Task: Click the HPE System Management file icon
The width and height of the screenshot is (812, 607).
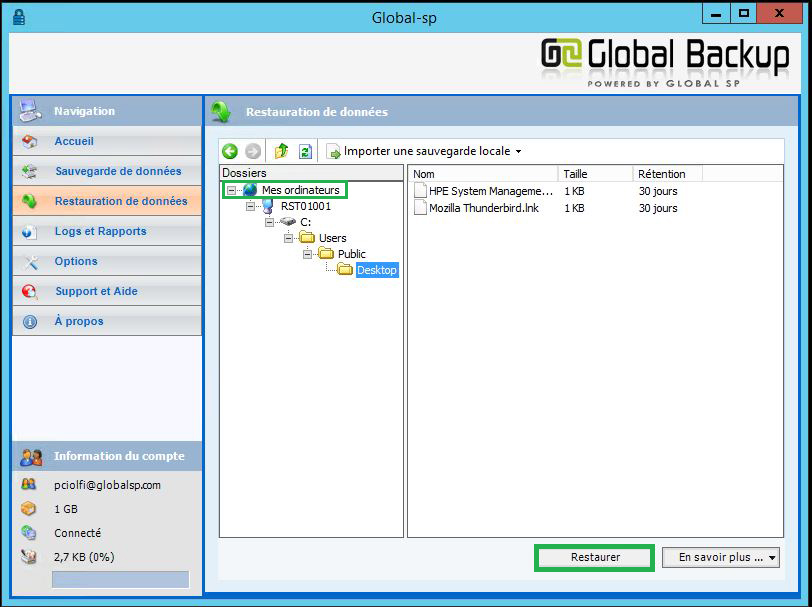Action: [x=420, y=191]
